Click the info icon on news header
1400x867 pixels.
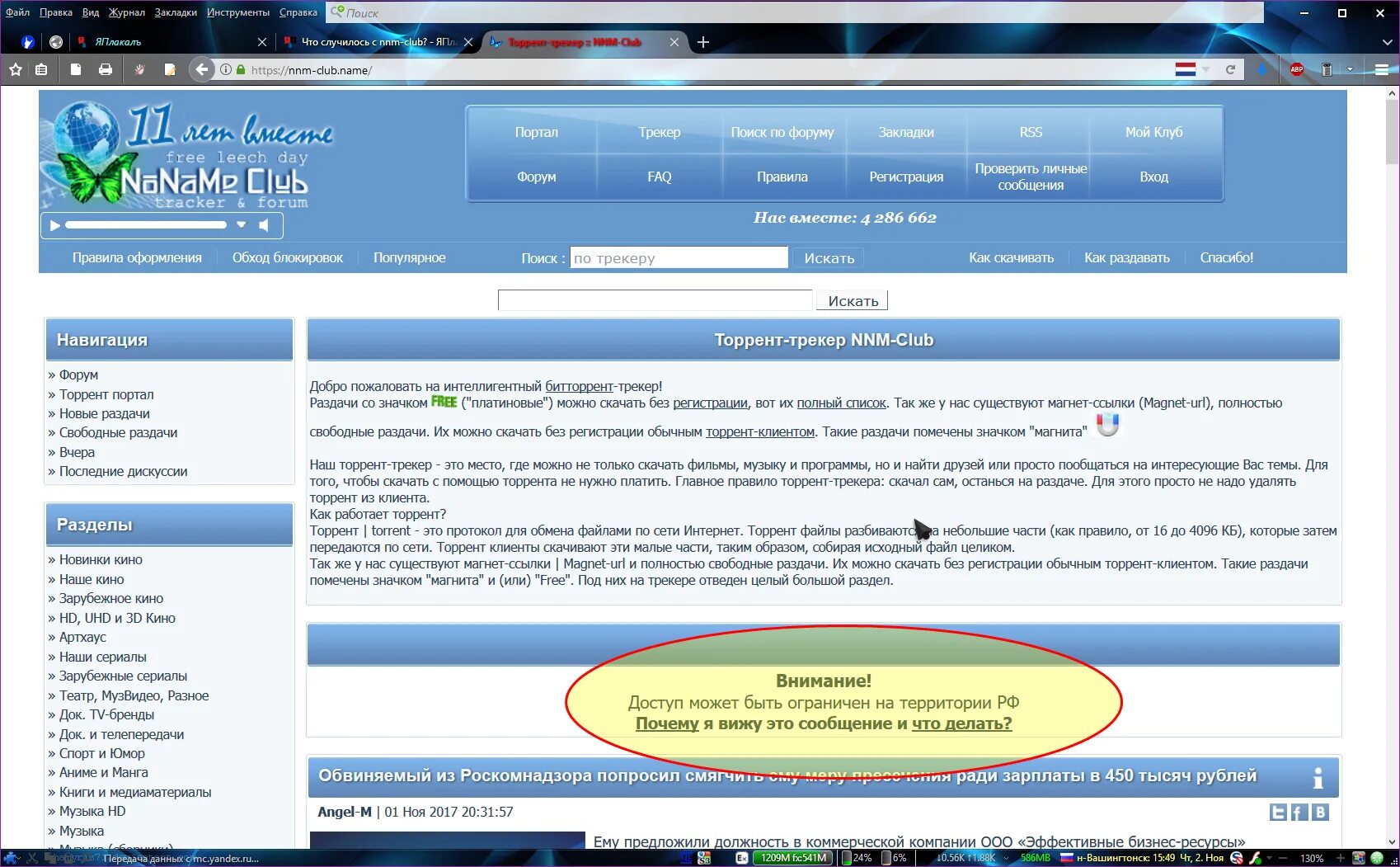coord(1318,778)
